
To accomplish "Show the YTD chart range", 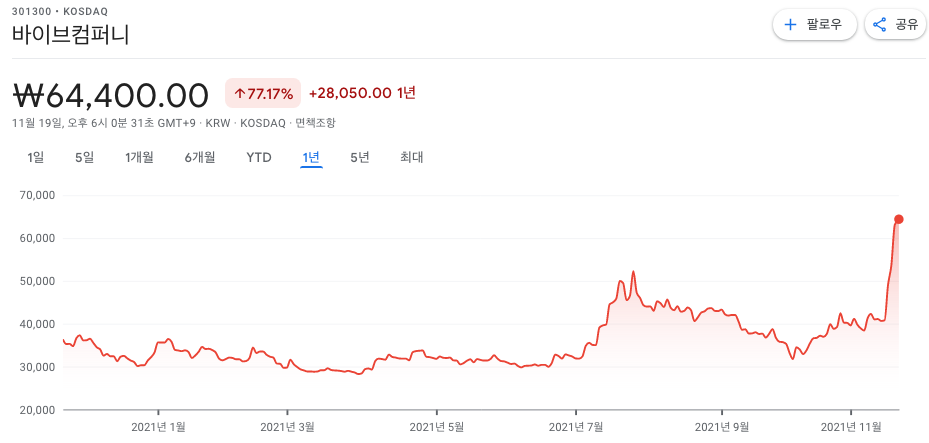I will 259,158.
